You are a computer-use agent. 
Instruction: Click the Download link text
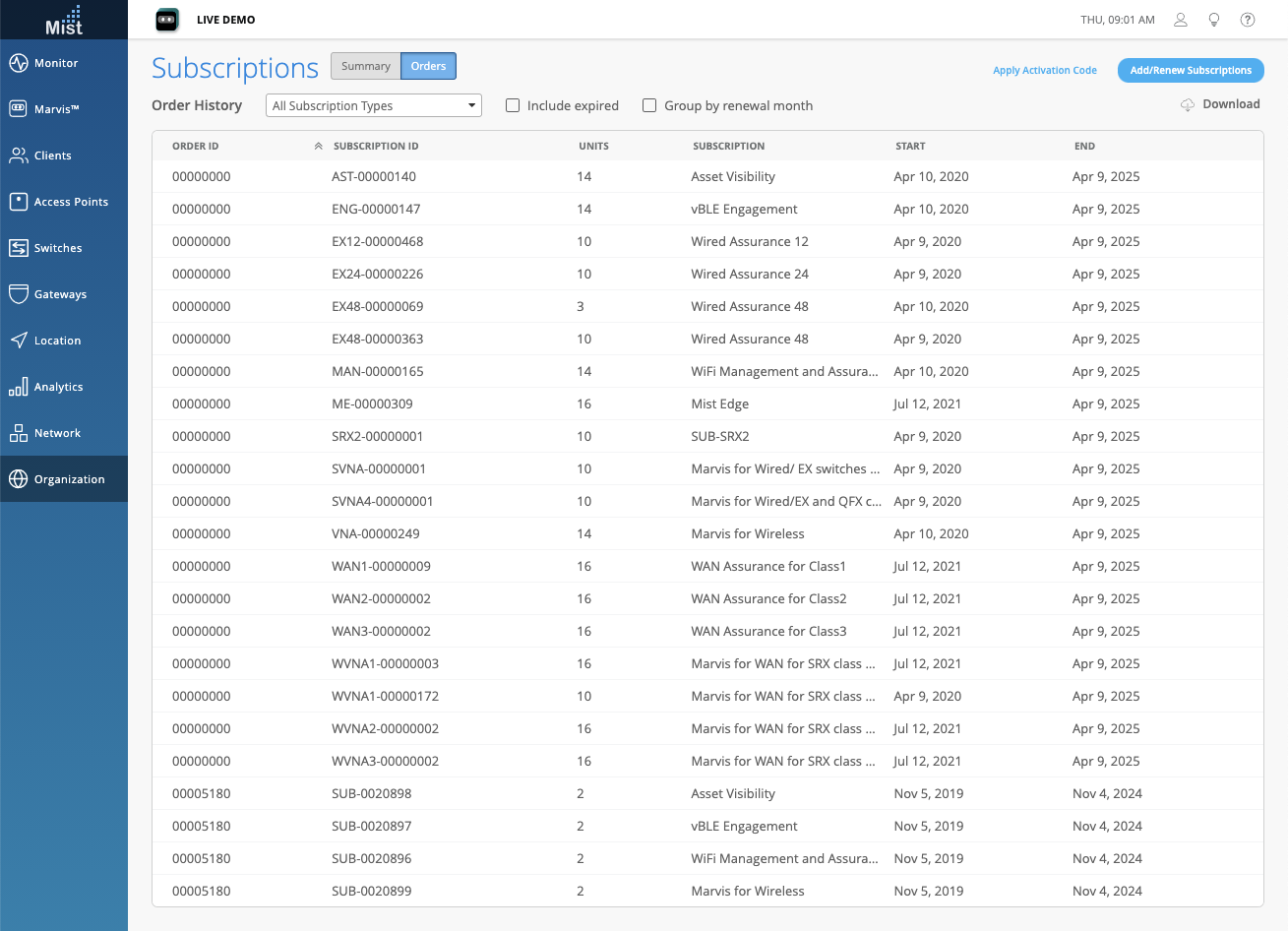[x=1232, y=104]
